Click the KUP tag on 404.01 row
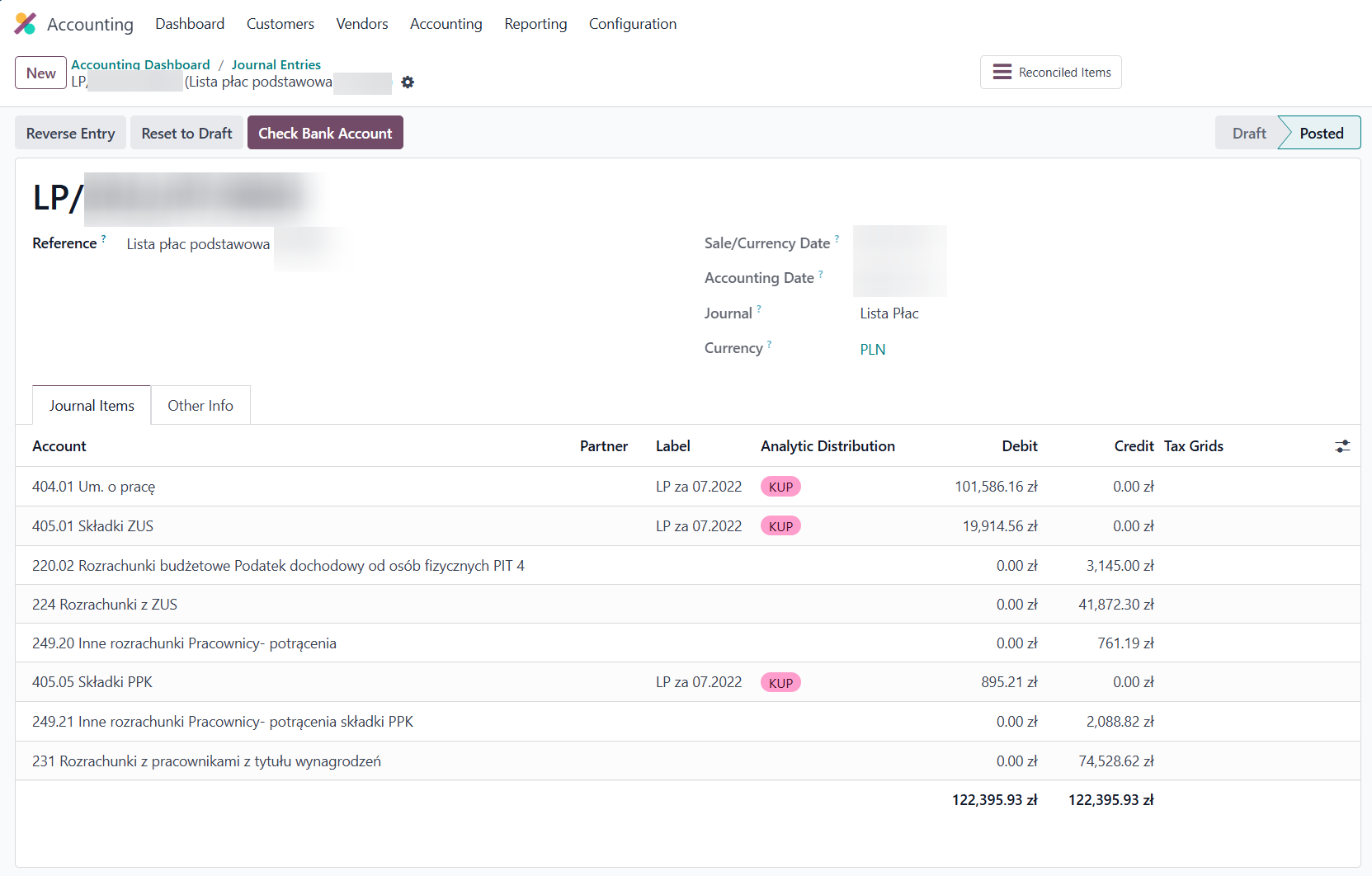Viewport: 1372px width, 876px height. (x=780, y=487)
